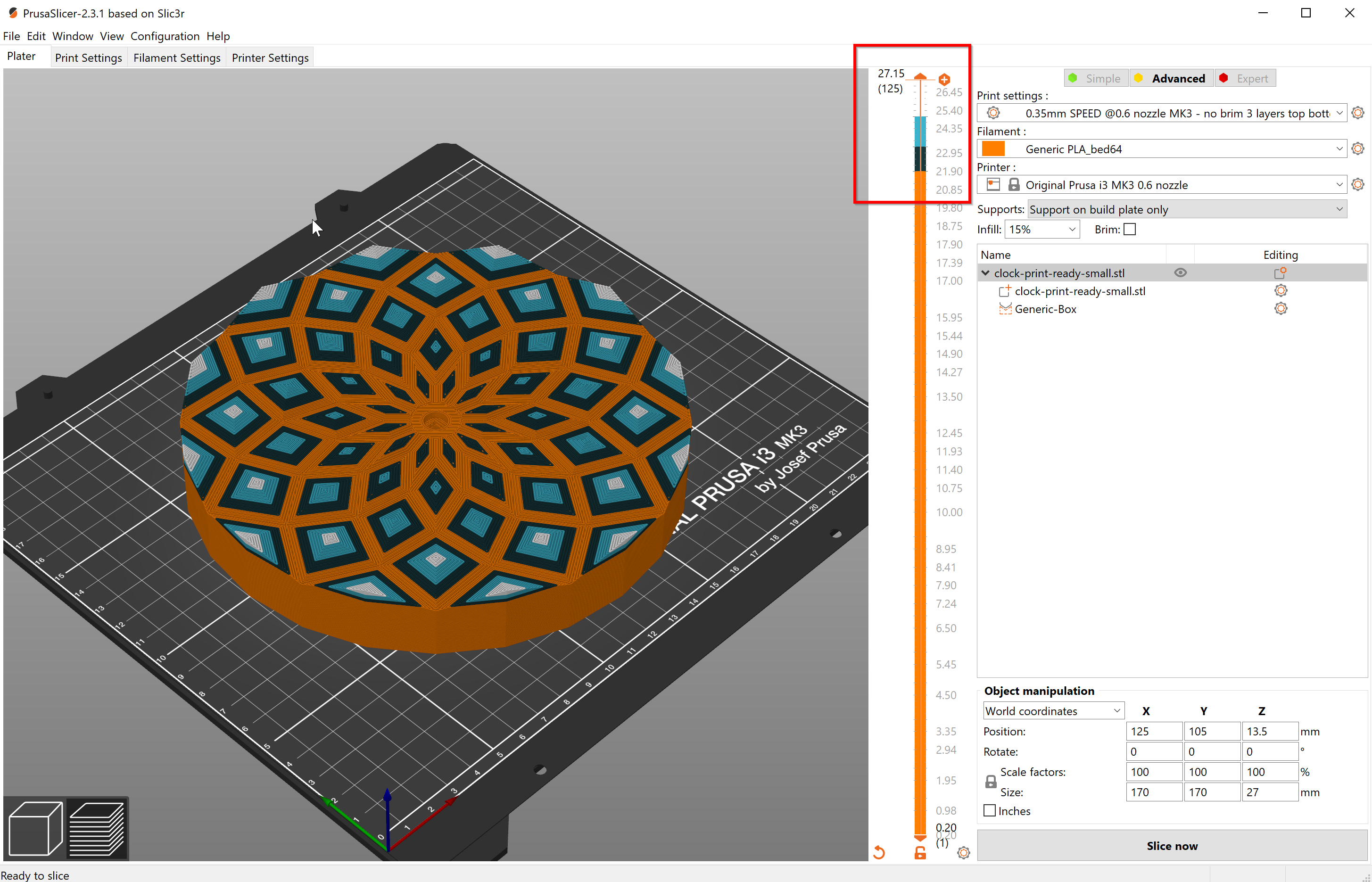The image size is (1372, 882).
Task: Click the Position Y field showing 105
Action: pyautogui.click(x=1212, y=731)
